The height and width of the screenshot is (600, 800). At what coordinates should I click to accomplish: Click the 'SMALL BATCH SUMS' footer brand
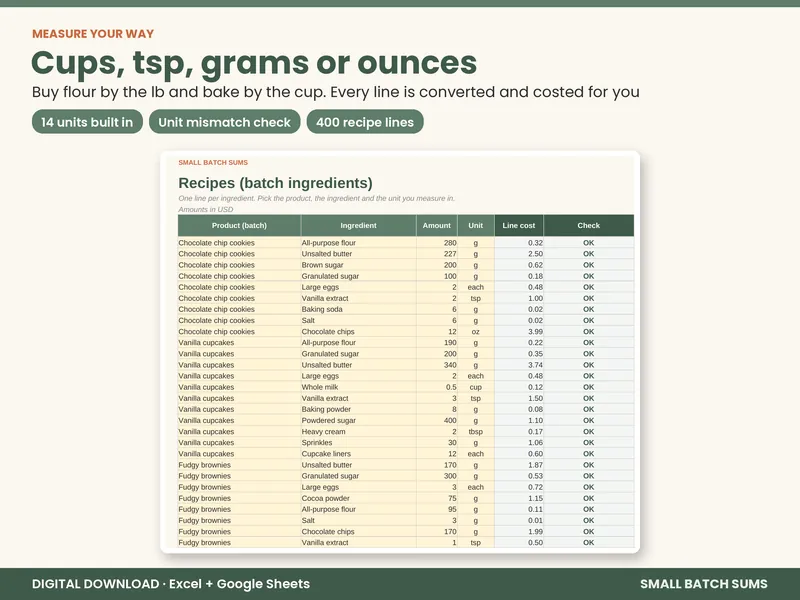[x=704, y=584]
